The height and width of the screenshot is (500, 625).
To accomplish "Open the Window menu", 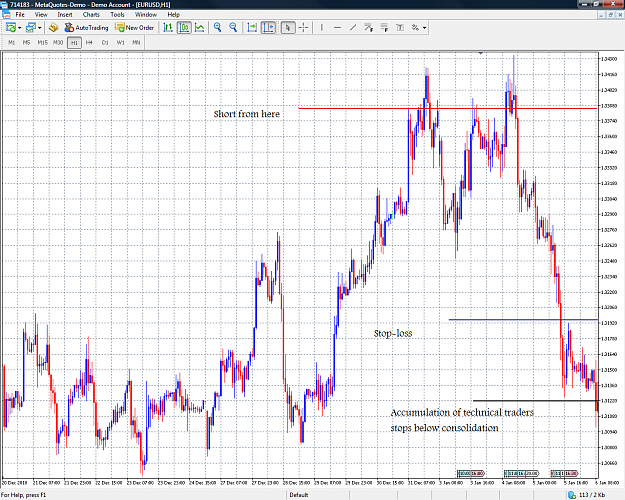I will click(x=146, y=14).
